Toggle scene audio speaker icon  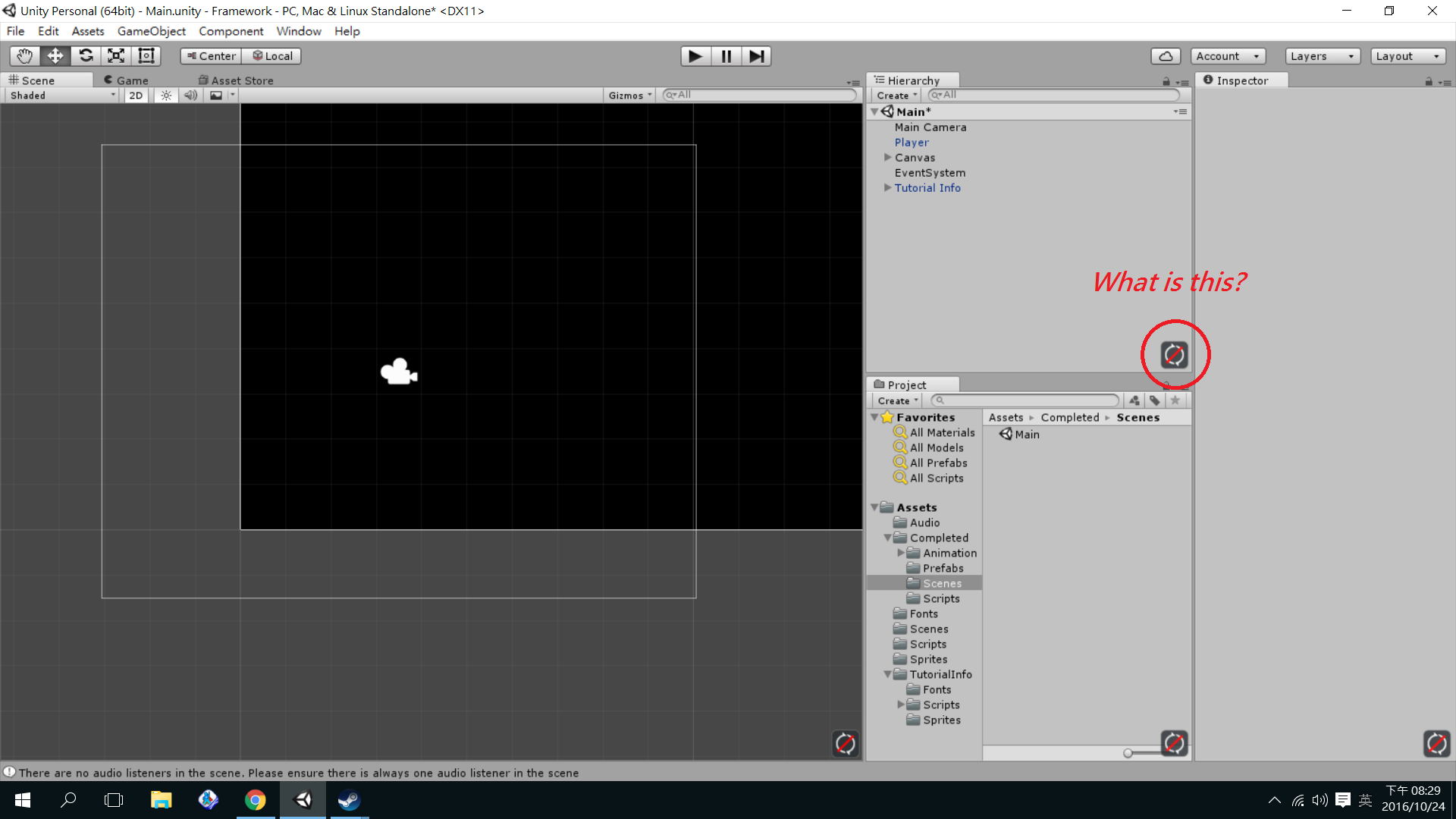(190, 96)
